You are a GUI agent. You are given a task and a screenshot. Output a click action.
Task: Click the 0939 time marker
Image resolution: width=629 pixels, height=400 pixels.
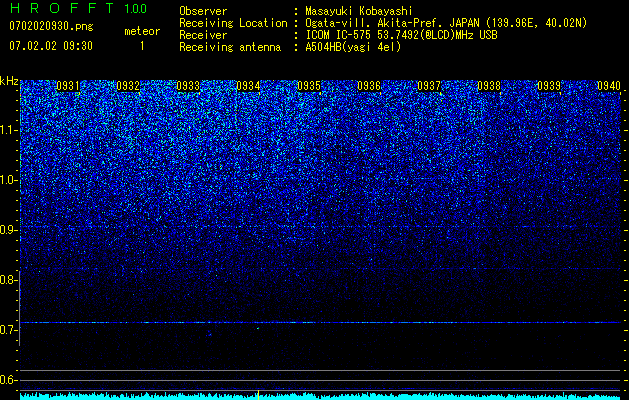click(549, 86)
